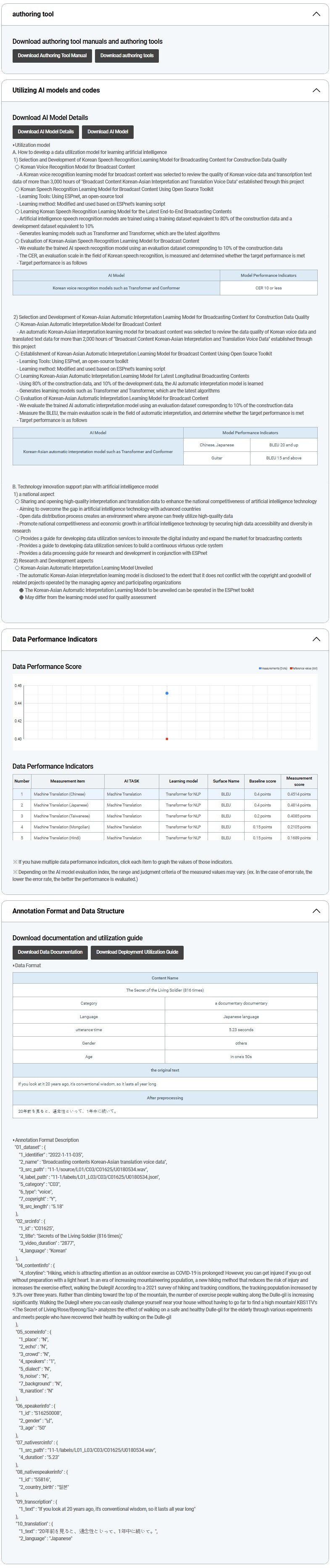The width and height of the screenshot is (332, 1568).
Task: Click the Measurement score column header
Action: (x=299, y=781)
